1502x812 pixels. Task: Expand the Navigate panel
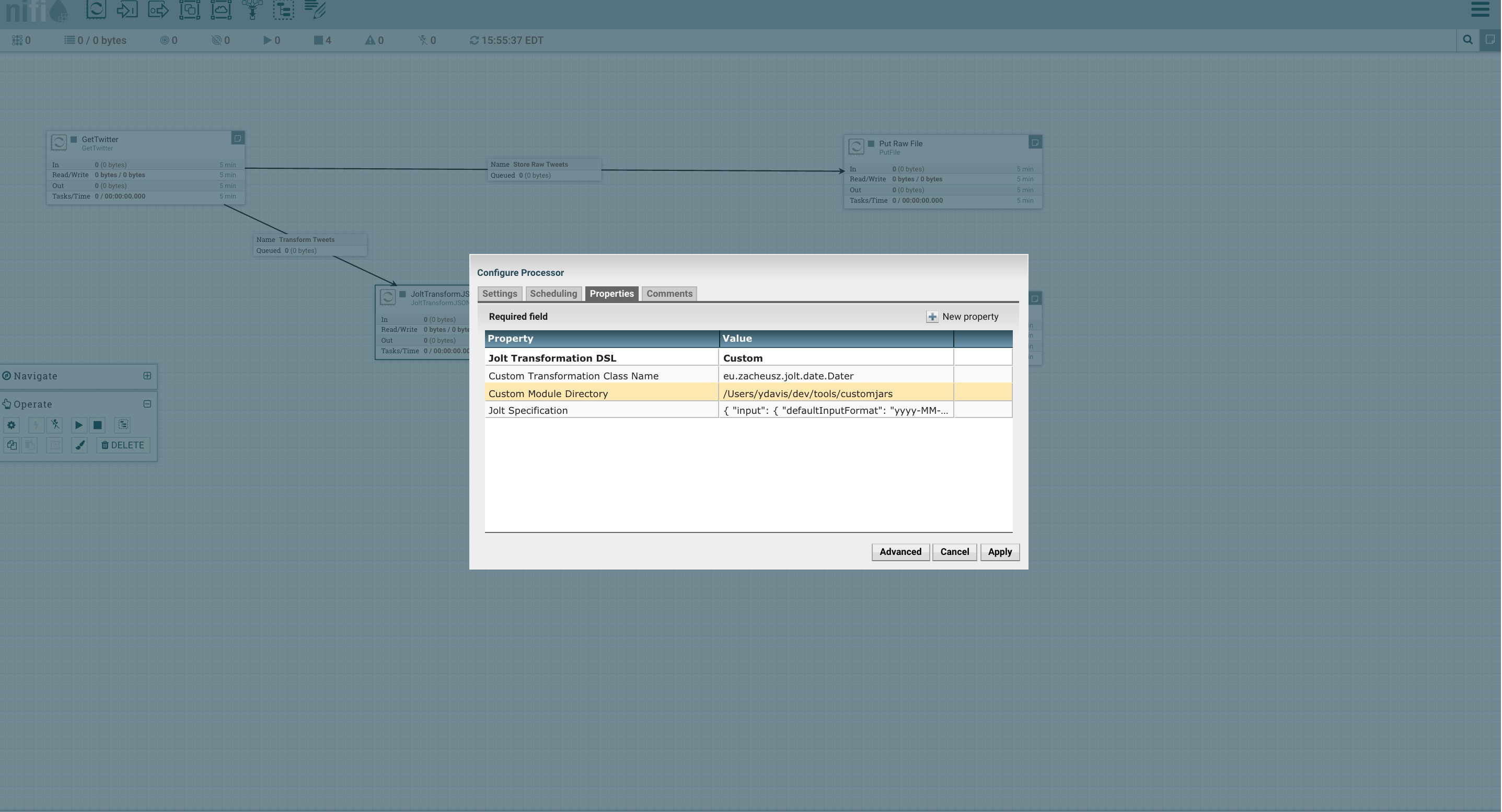pyautogui.click(x=147, y=376)
